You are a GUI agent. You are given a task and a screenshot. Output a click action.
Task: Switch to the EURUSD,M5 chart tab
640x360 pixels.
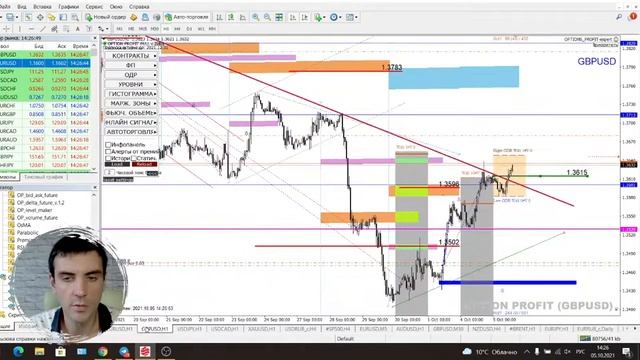(373, 329)
